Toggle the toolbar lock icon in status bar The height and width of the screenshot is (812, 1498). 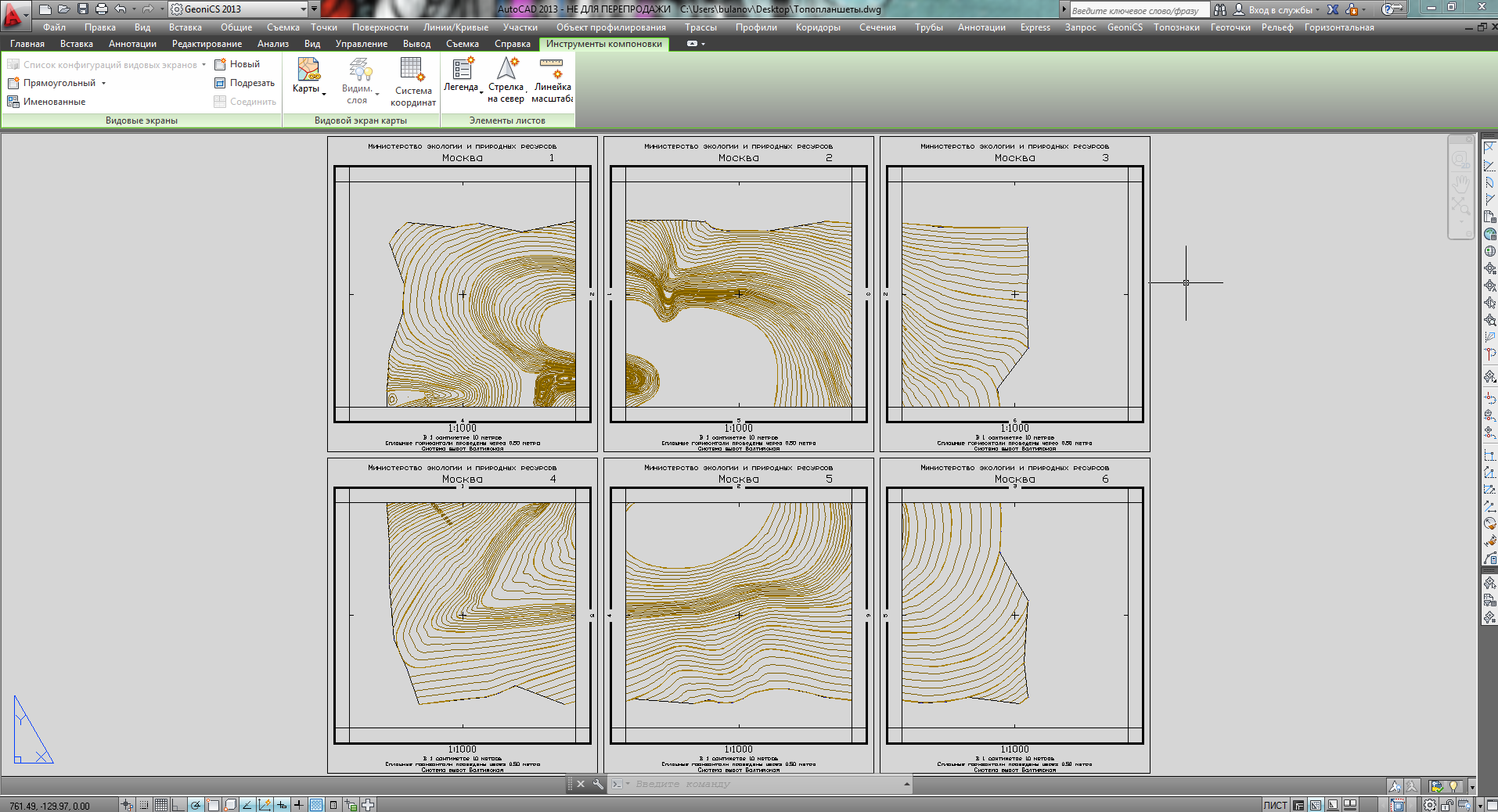tap(1446, 805)
